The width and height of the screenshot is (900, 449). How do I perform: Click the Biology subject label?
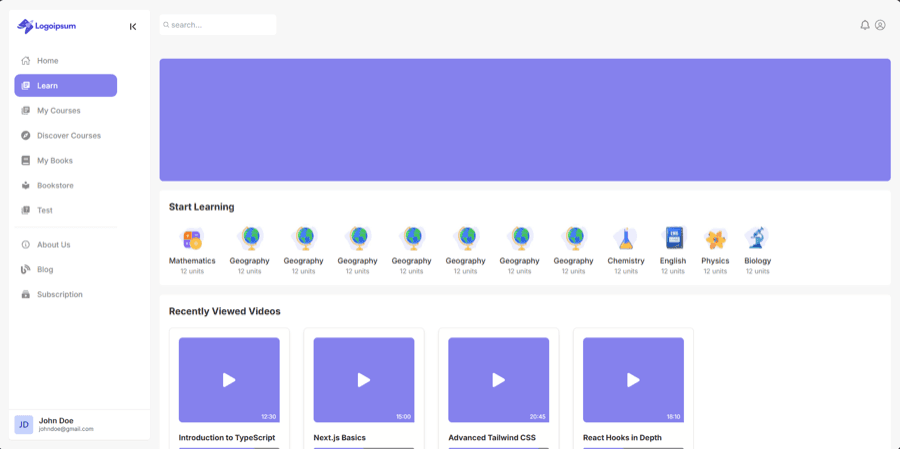(x=758, y=261)
